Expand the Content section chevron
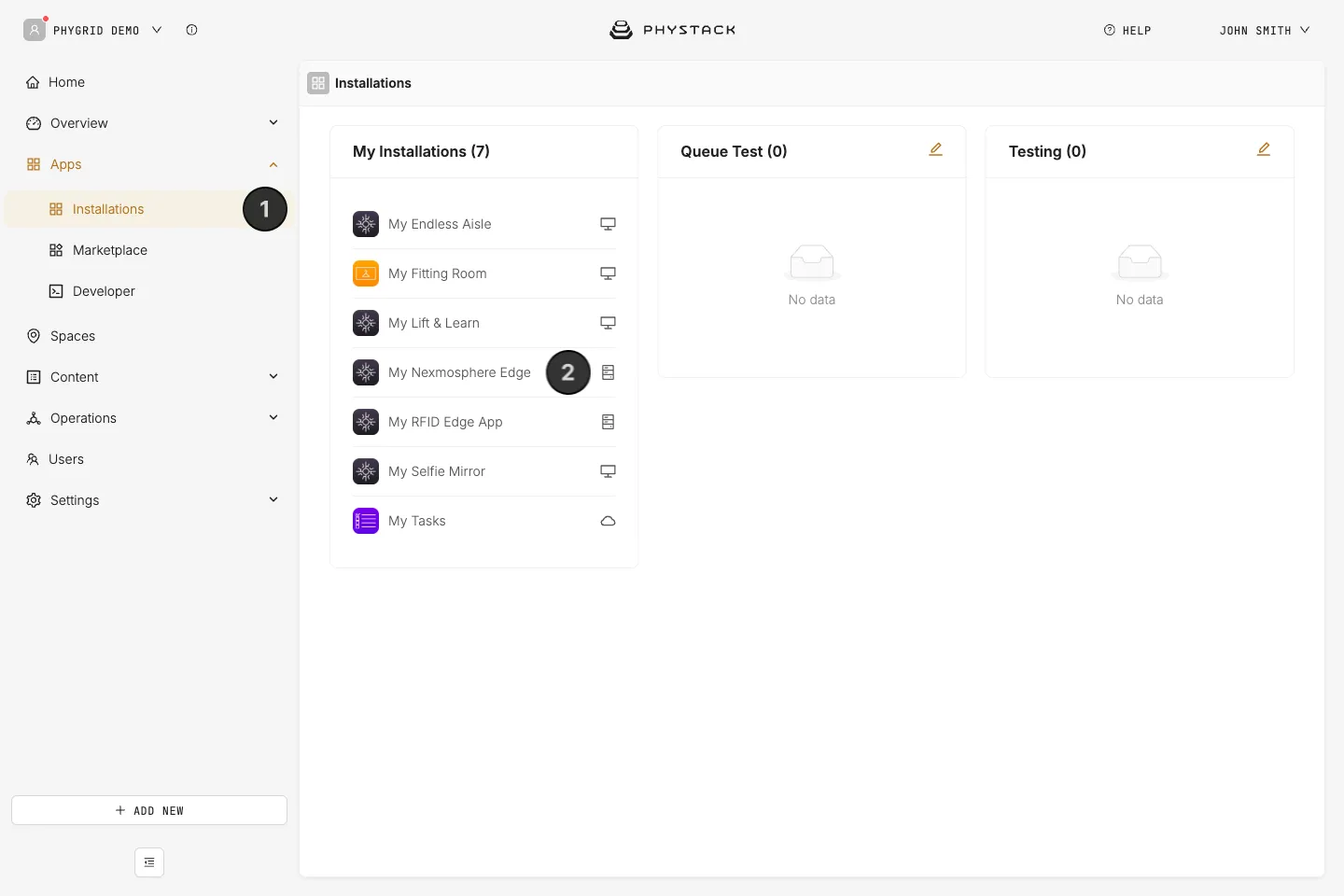This screenshot has width=1344, height=896. coord(273,376)
